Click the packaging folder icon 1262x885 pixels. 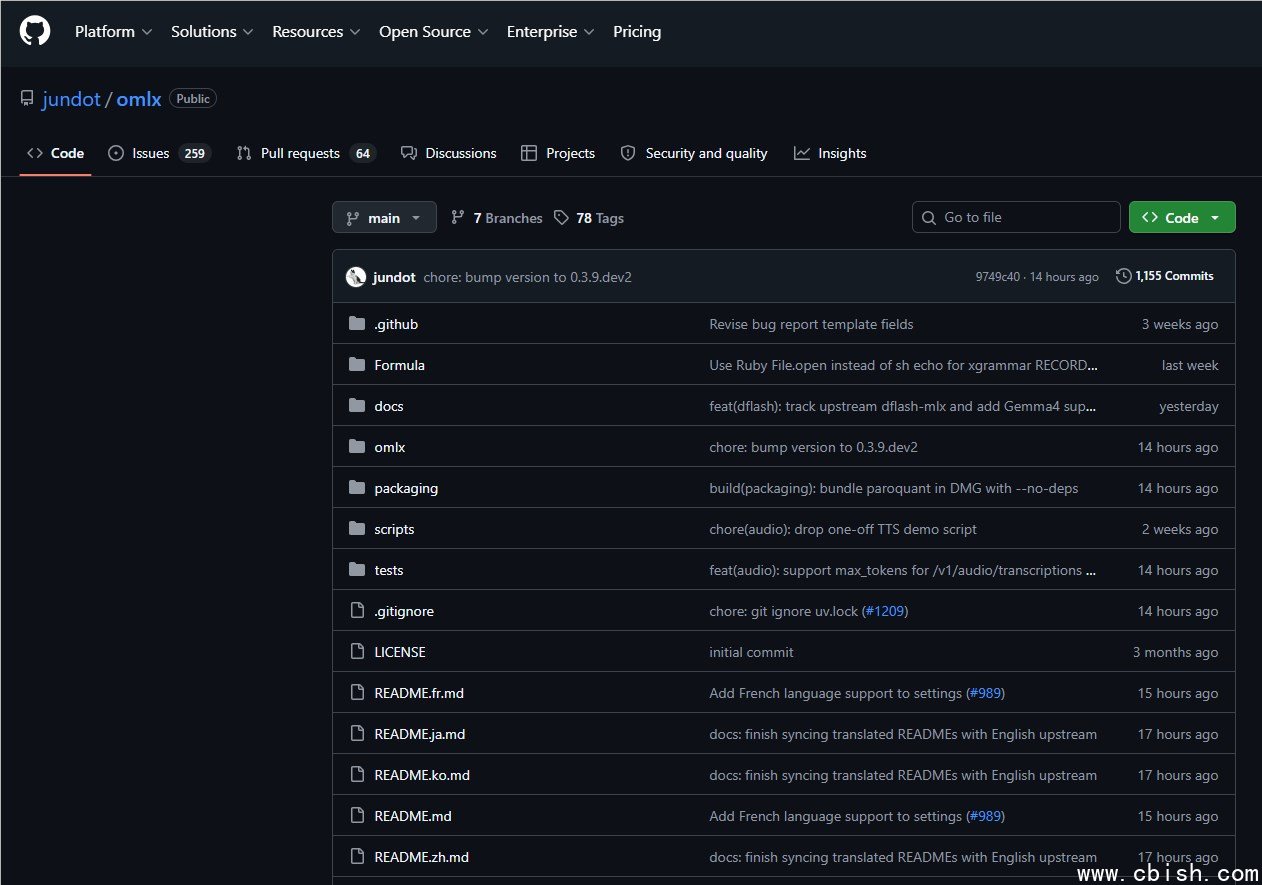tap(357, 488)
